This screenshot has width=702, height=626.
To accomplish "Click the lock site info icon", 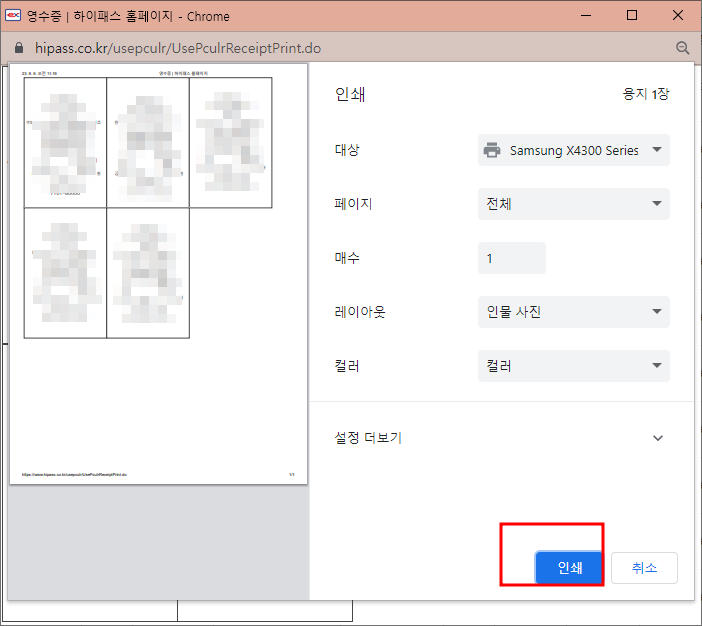I will 19,48.
